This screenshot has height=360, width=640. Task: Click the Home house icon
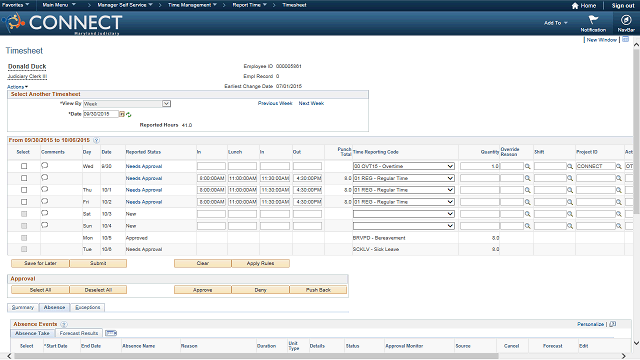pos(575,6)
